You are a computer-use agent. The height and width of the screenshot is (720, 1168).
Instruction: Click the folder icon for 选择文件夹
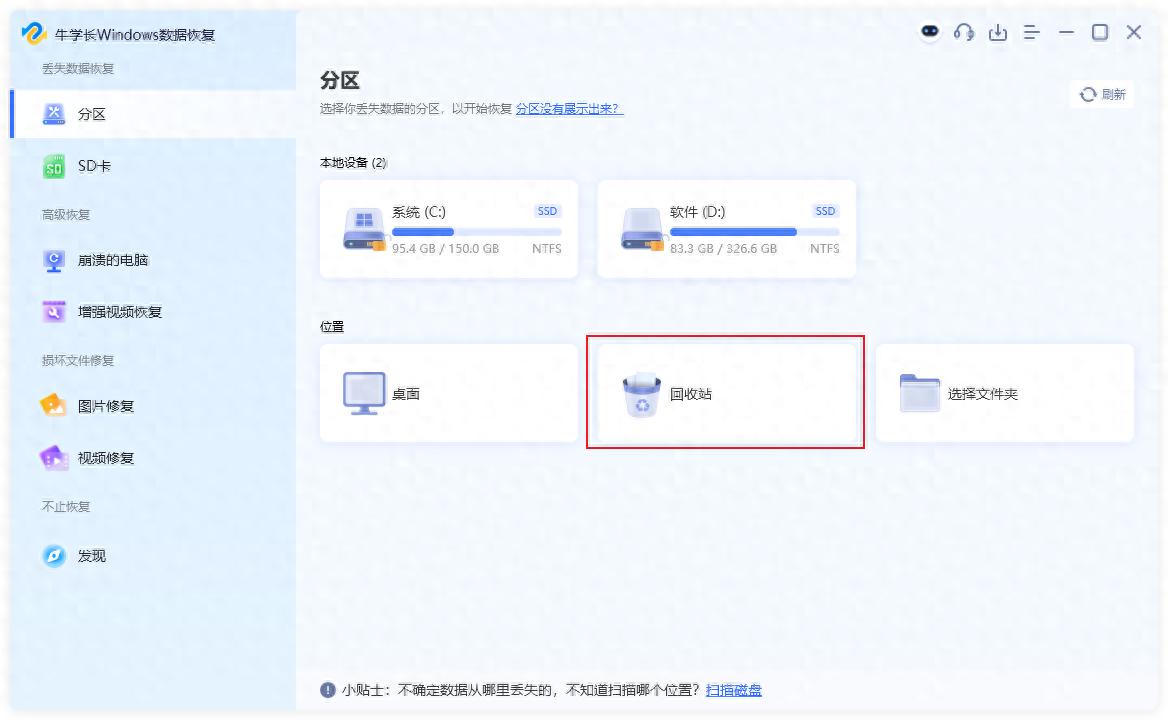(920, 393)
